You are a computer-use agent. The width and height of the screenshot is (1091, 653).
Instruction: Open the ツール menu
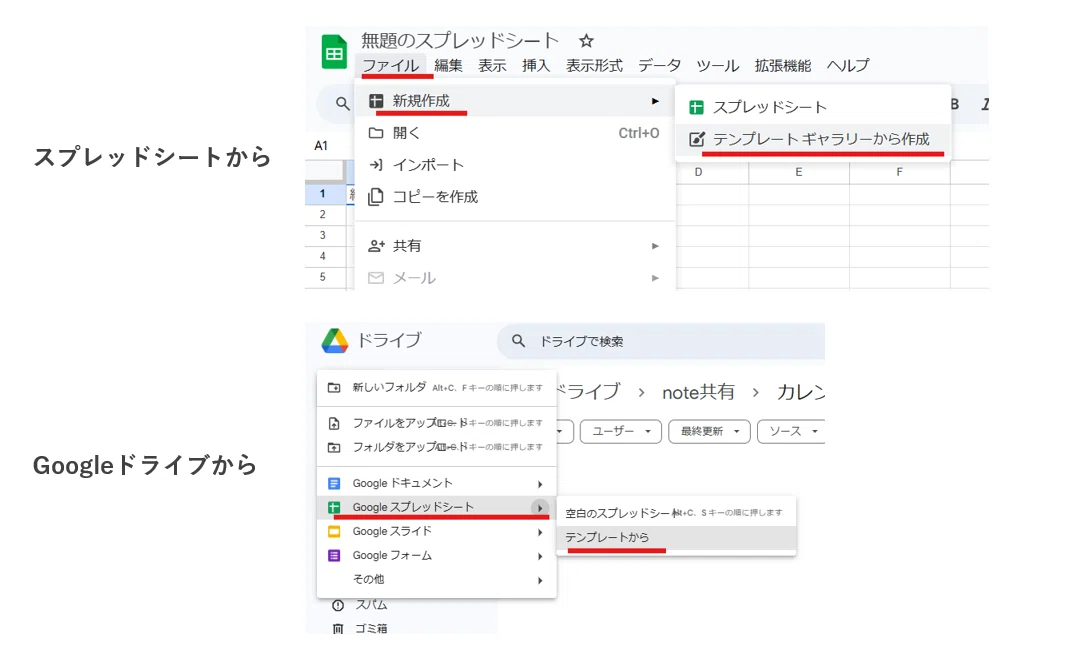pyautogui.click(x=717, y=65)
